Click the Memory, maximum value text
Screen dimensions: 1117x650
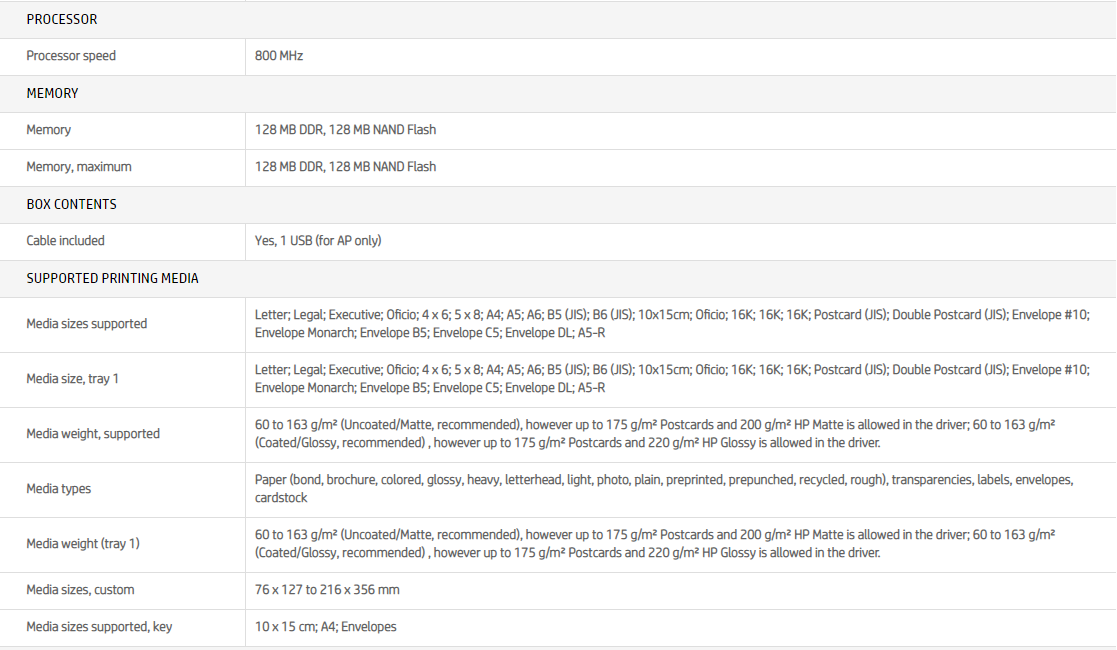[x=345, y=167]
